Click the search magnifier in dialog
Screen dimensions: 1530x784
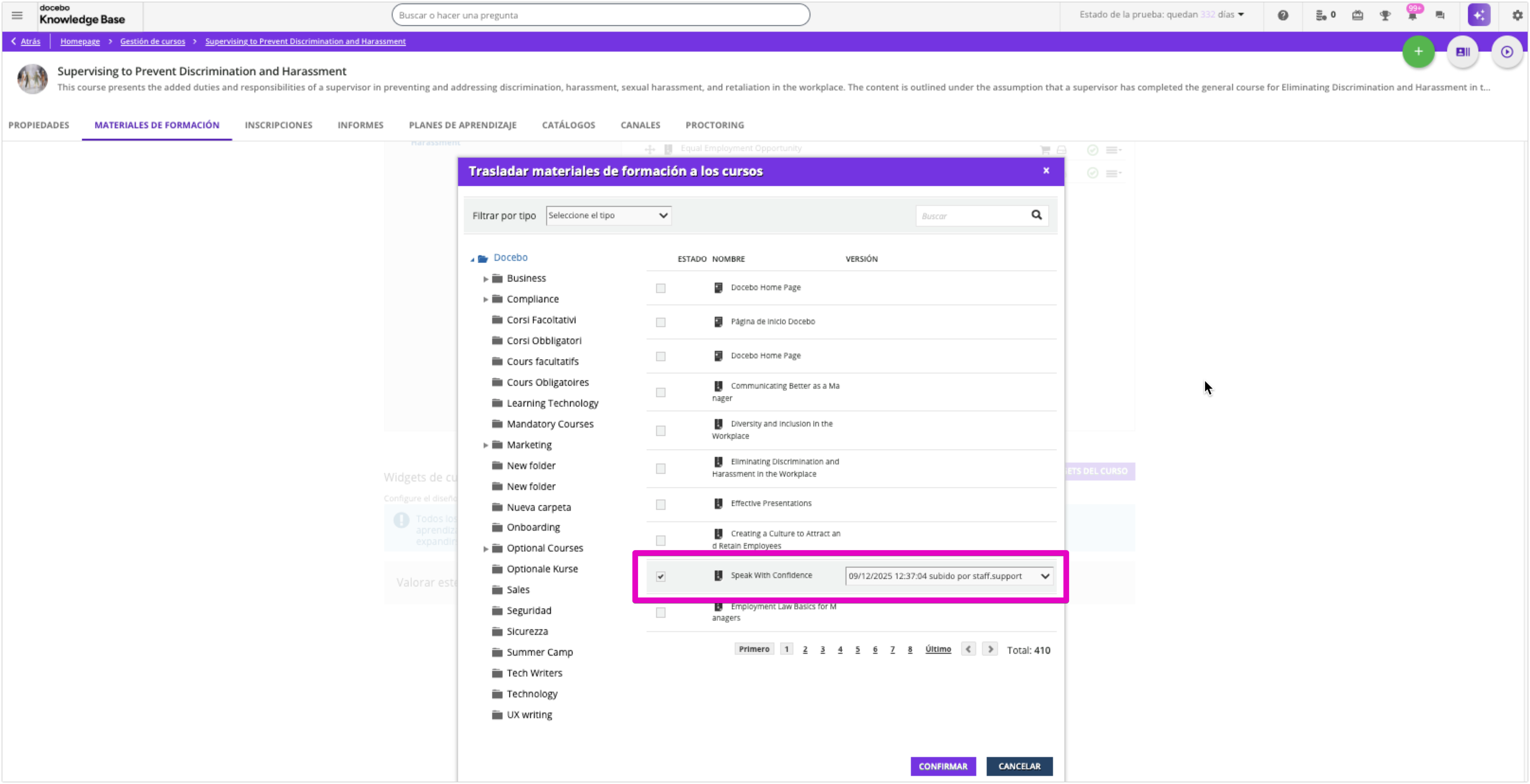pos(1036,215)
